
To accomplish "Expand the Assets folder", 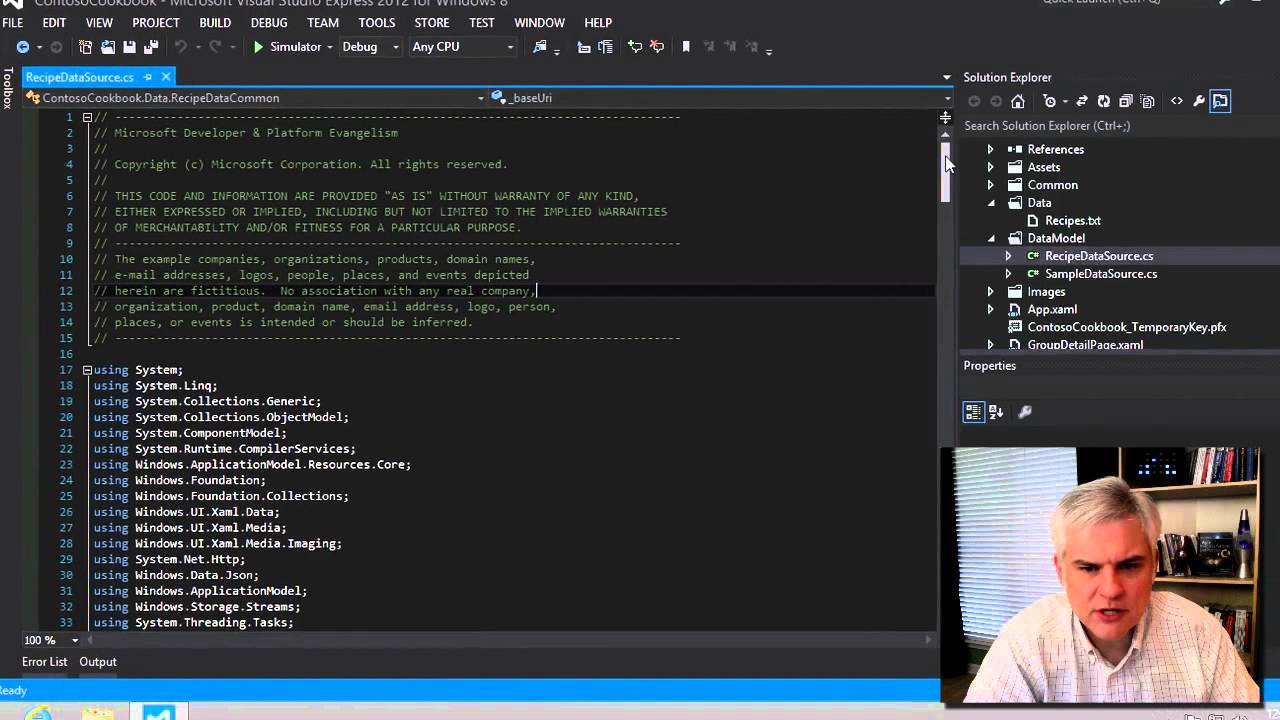I will click(x=990, y=167).
